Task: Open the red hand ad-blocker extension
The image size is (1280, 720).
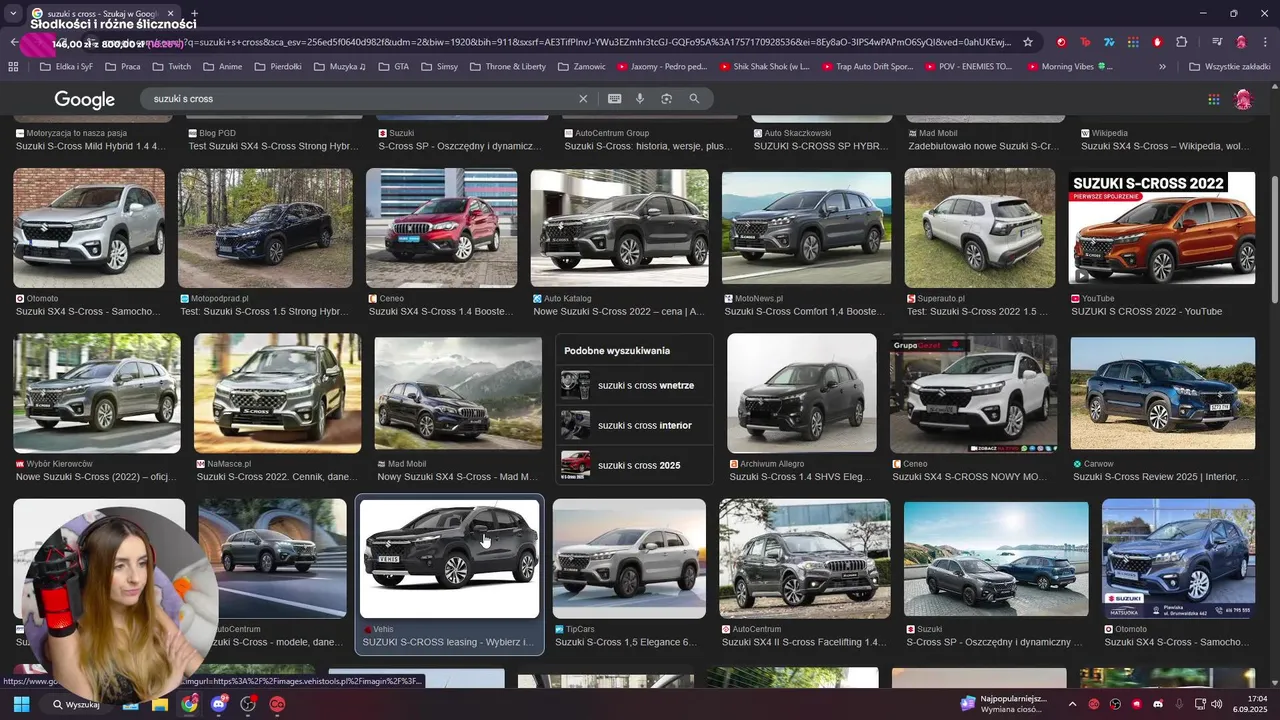Action: coord(1157,42)
